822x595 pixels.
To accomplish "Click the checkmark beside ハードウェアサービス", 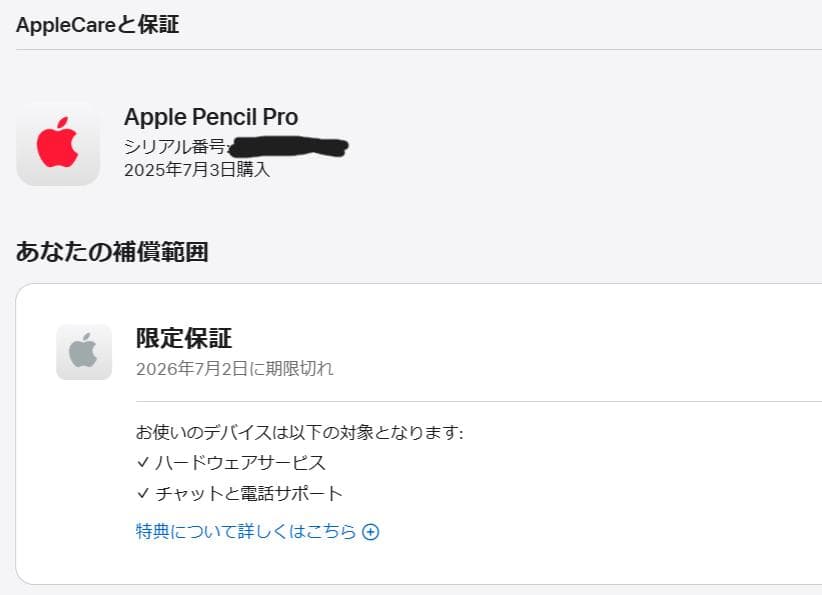I will 143,461.
